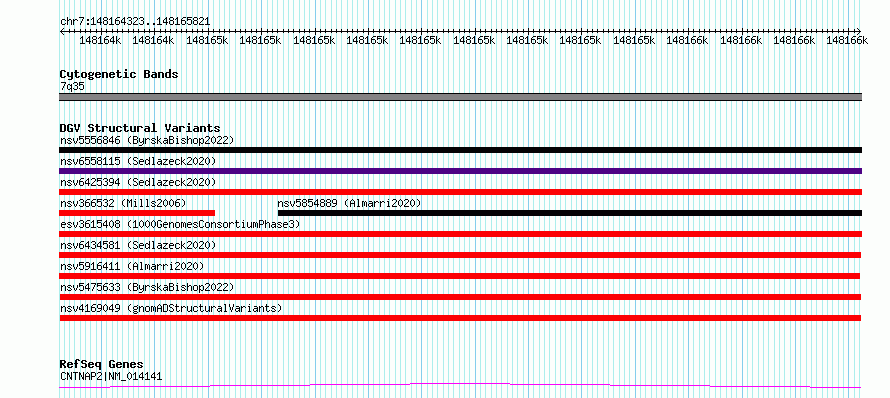890x398 pixels.
Task: Select the nsv6558115 purple variant bar
Action: tap(460, 171)
